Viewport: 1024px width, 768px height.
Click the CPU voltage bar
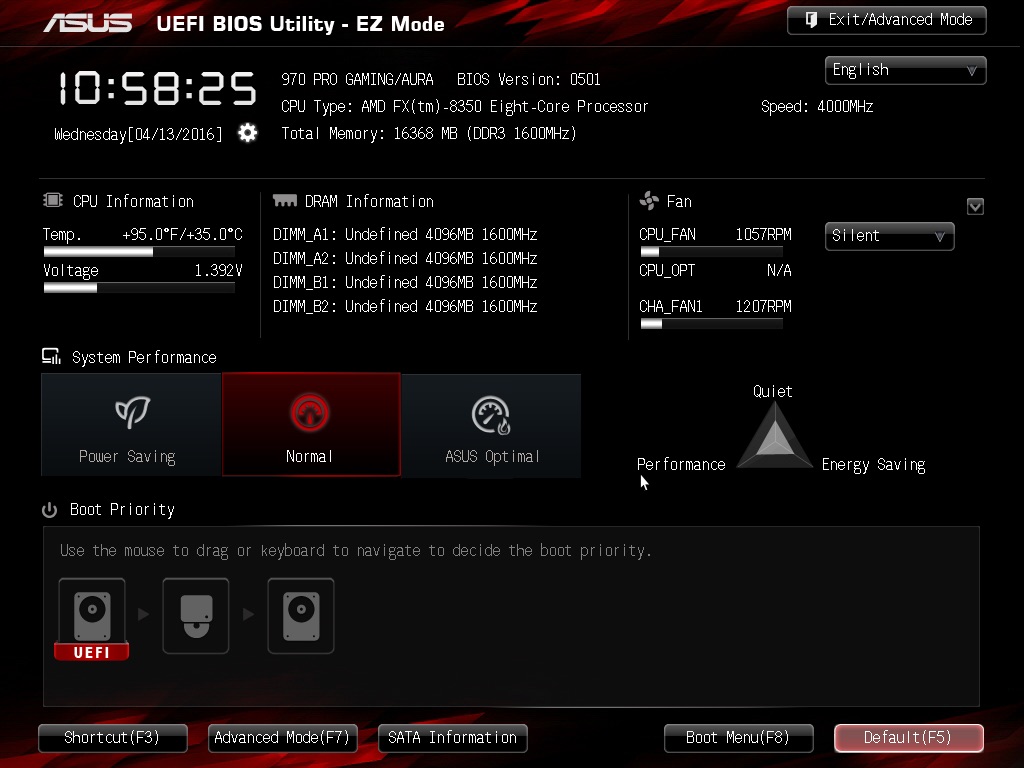point(139,288)
